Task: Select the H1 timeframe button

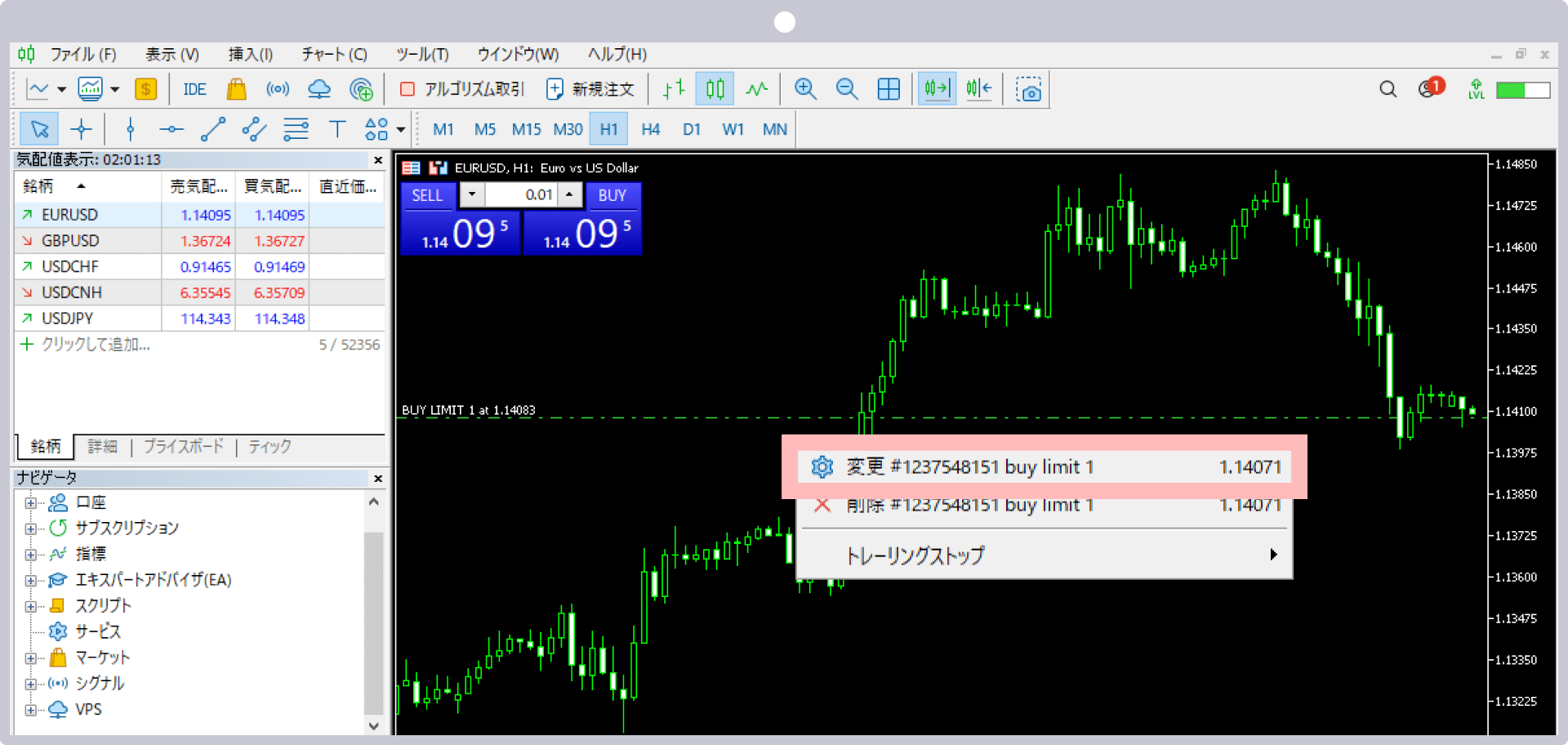Action: pos(609,129)
